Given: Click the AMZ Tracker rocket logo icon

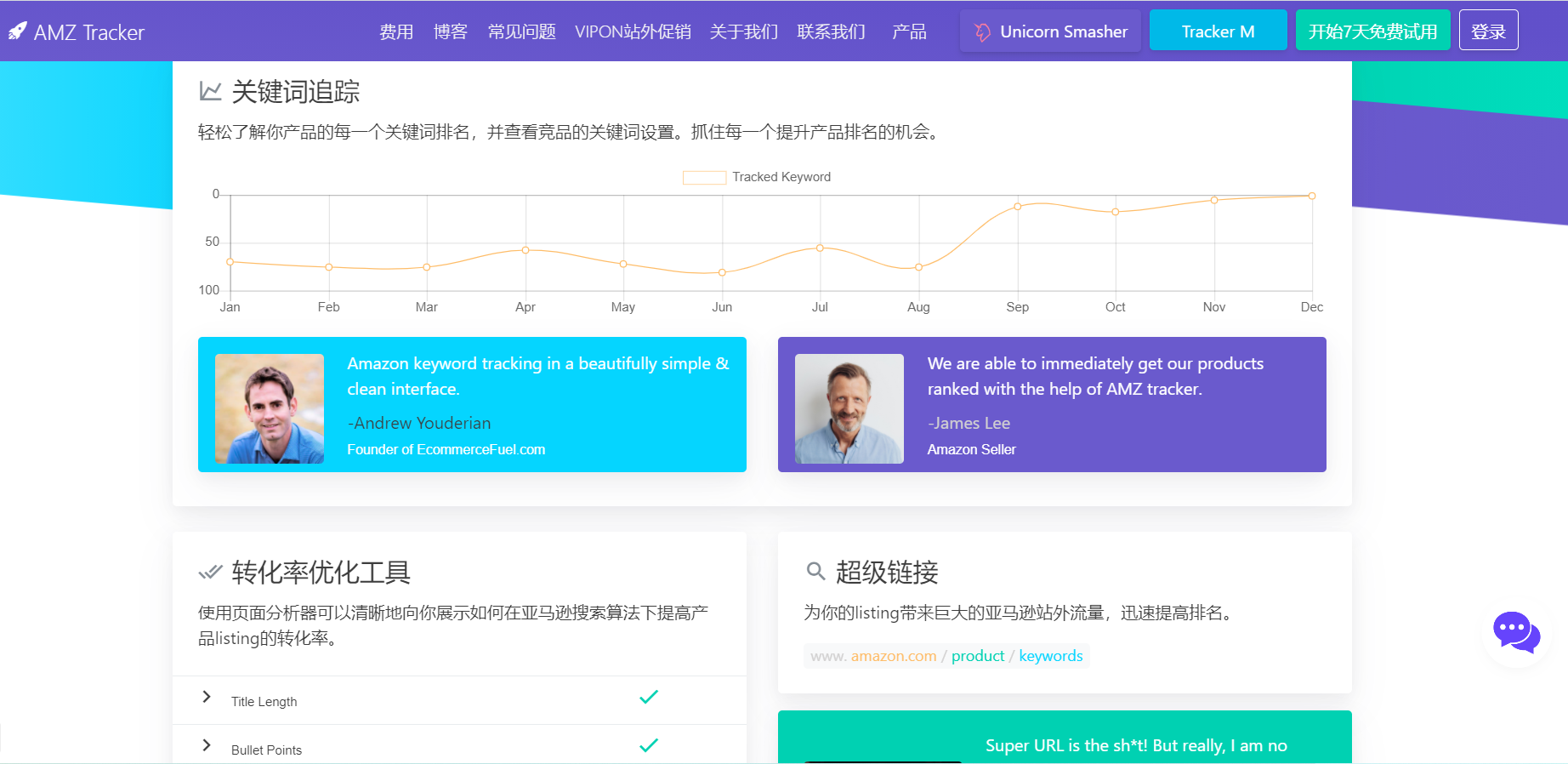Looking at the screenshot, I should [x=17, y=31].
